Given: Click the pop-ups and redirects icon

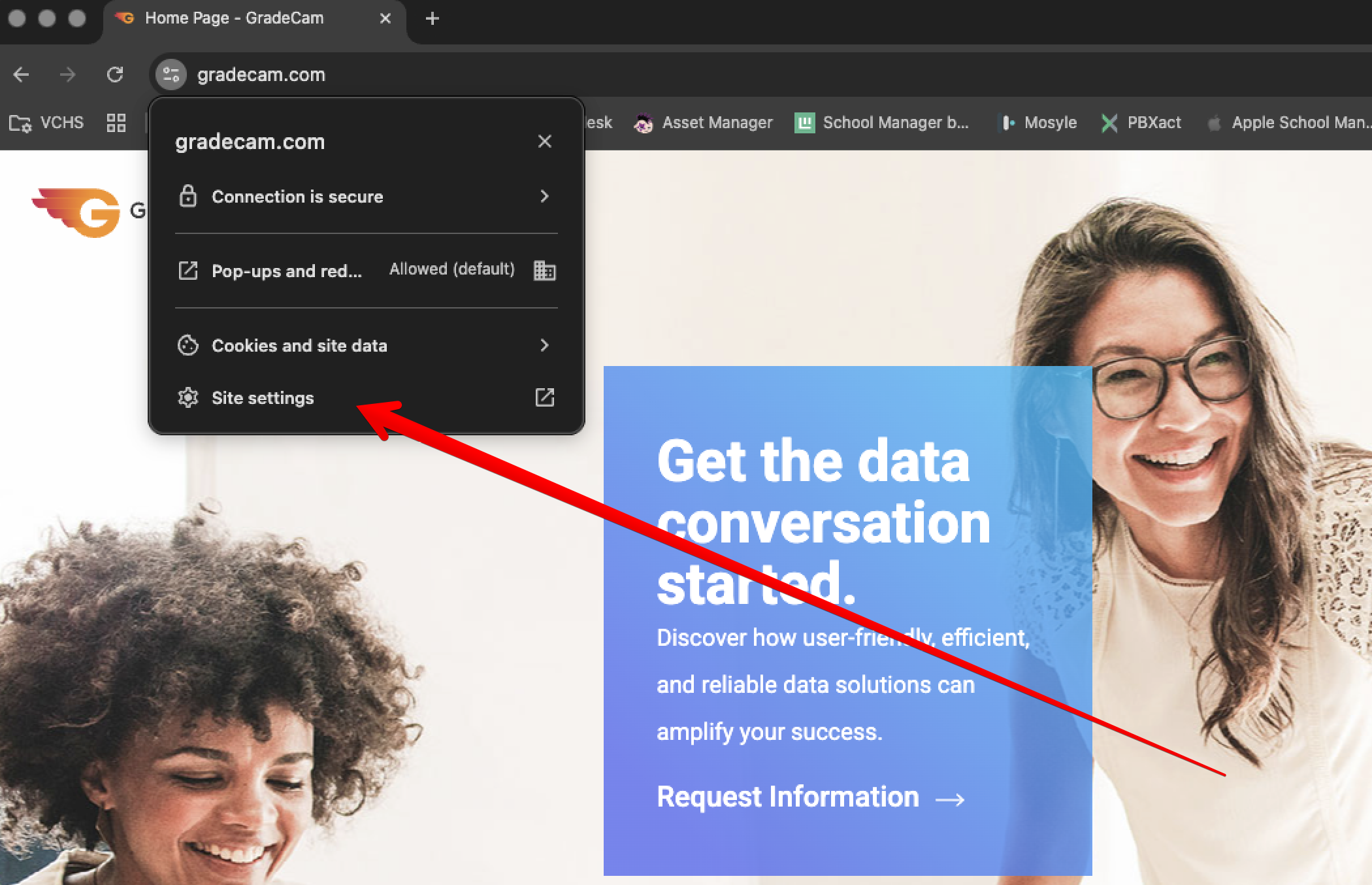Looking at the screenshot, I should point(188,271).
